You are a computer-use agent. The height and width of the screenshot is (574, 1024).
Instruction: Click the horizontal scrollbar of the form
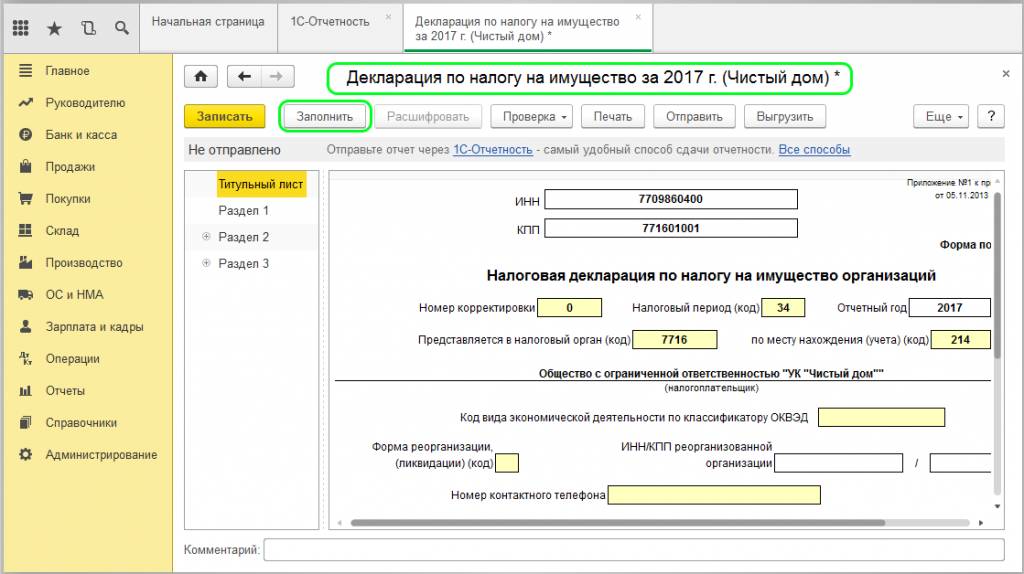(x=617, y=522)
